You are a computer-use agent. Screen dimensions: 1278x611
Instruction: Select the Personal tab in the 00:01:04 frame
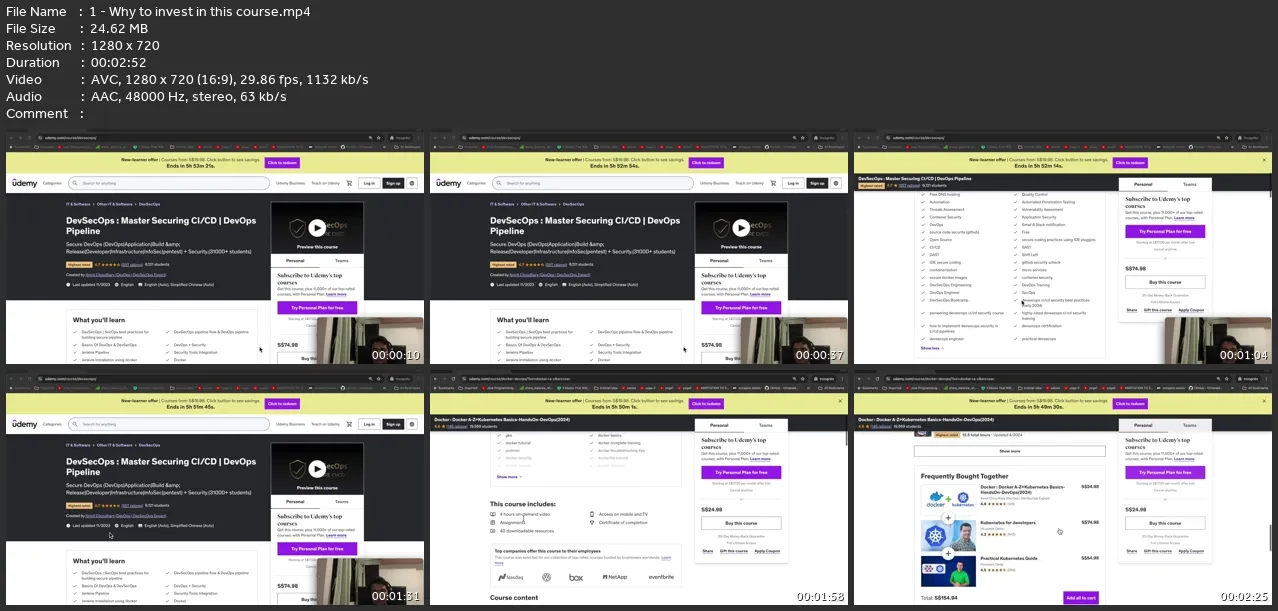click(x=1143, y=185)
